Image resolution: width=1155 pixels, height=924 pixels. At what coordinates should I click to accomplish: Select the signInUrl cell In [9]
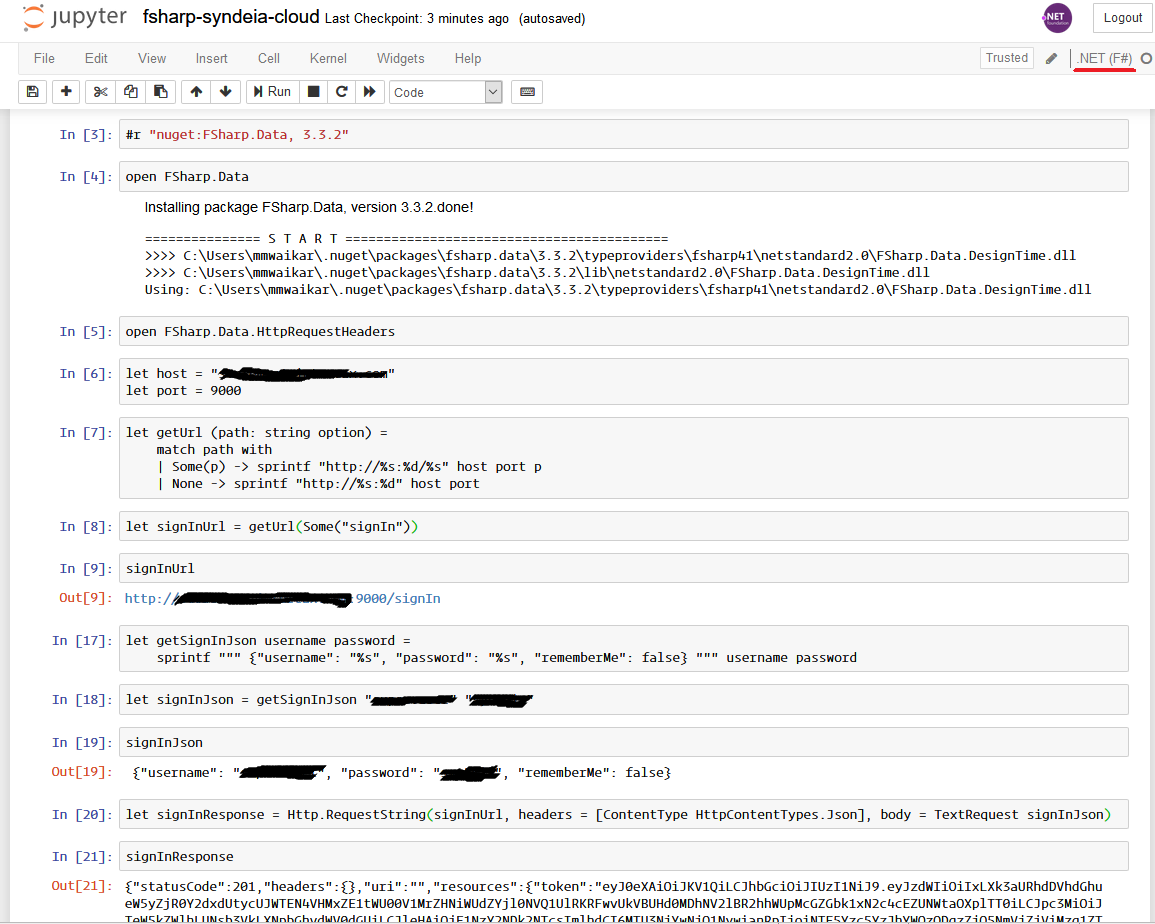tap(623, 568)
